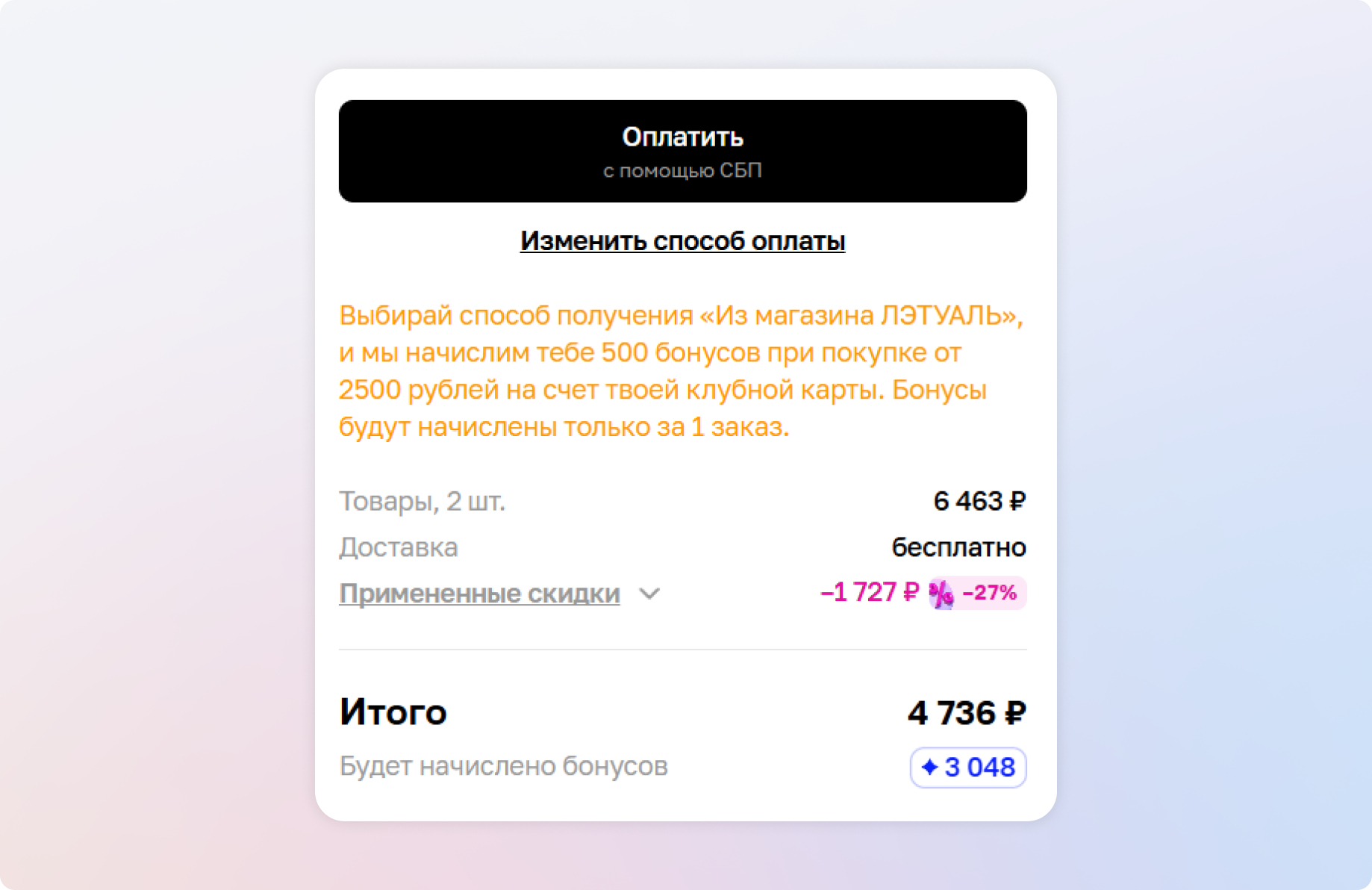Click the с помощью СБП subtitle
This screenshot has height=890, width=1372.
point(682,171)
